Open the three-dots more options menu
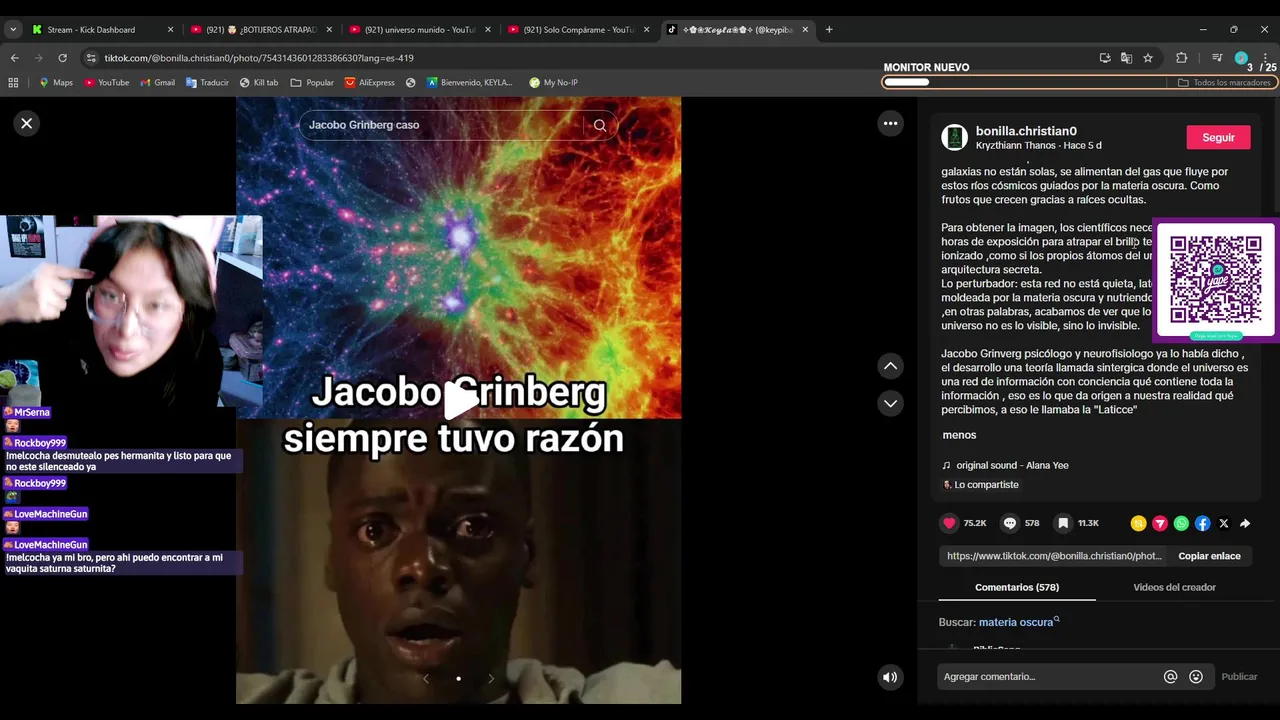Viewport: 1280px width, 720px height. [890, 123]
